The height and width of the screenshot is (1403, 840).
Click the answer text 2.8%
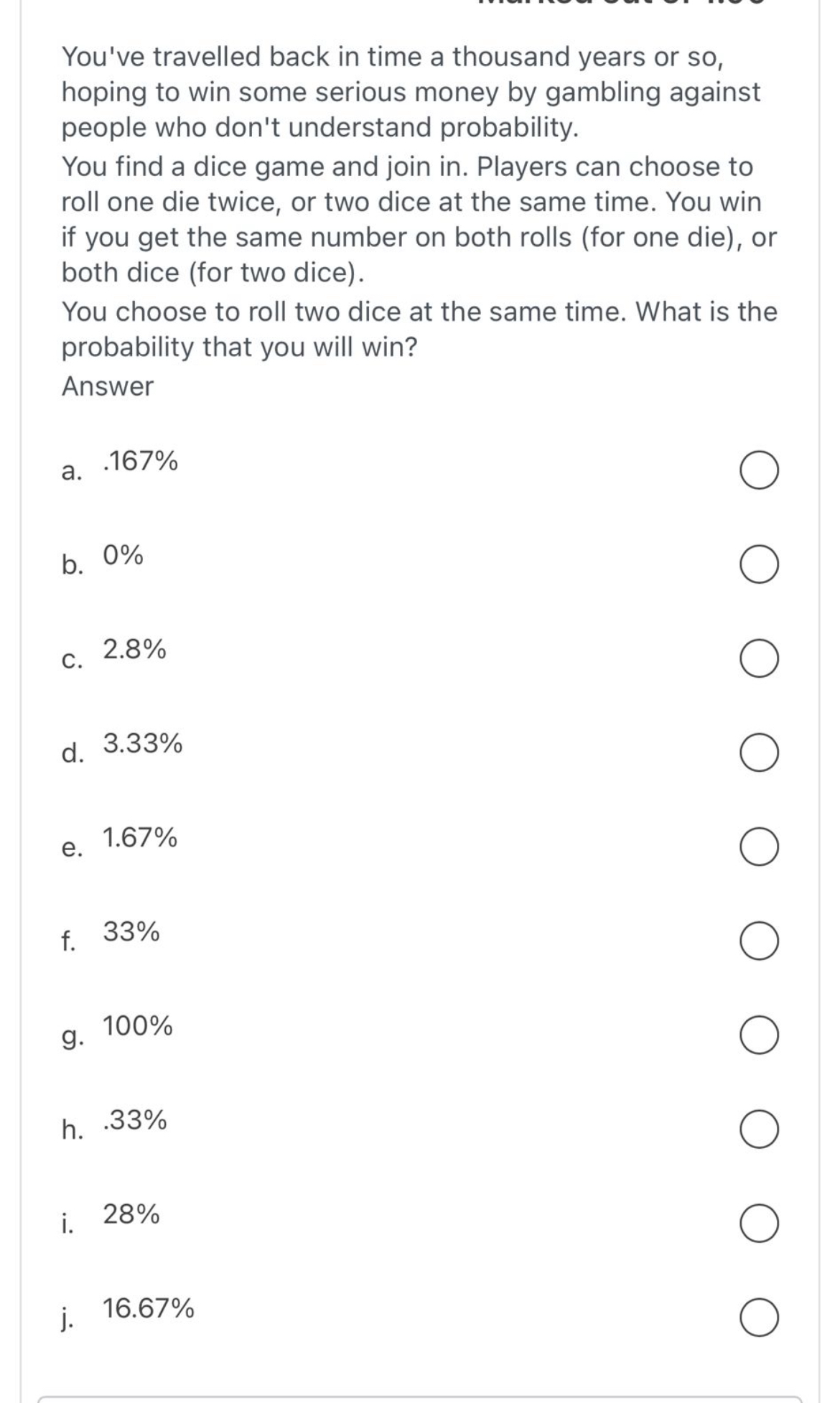[135, 650]
